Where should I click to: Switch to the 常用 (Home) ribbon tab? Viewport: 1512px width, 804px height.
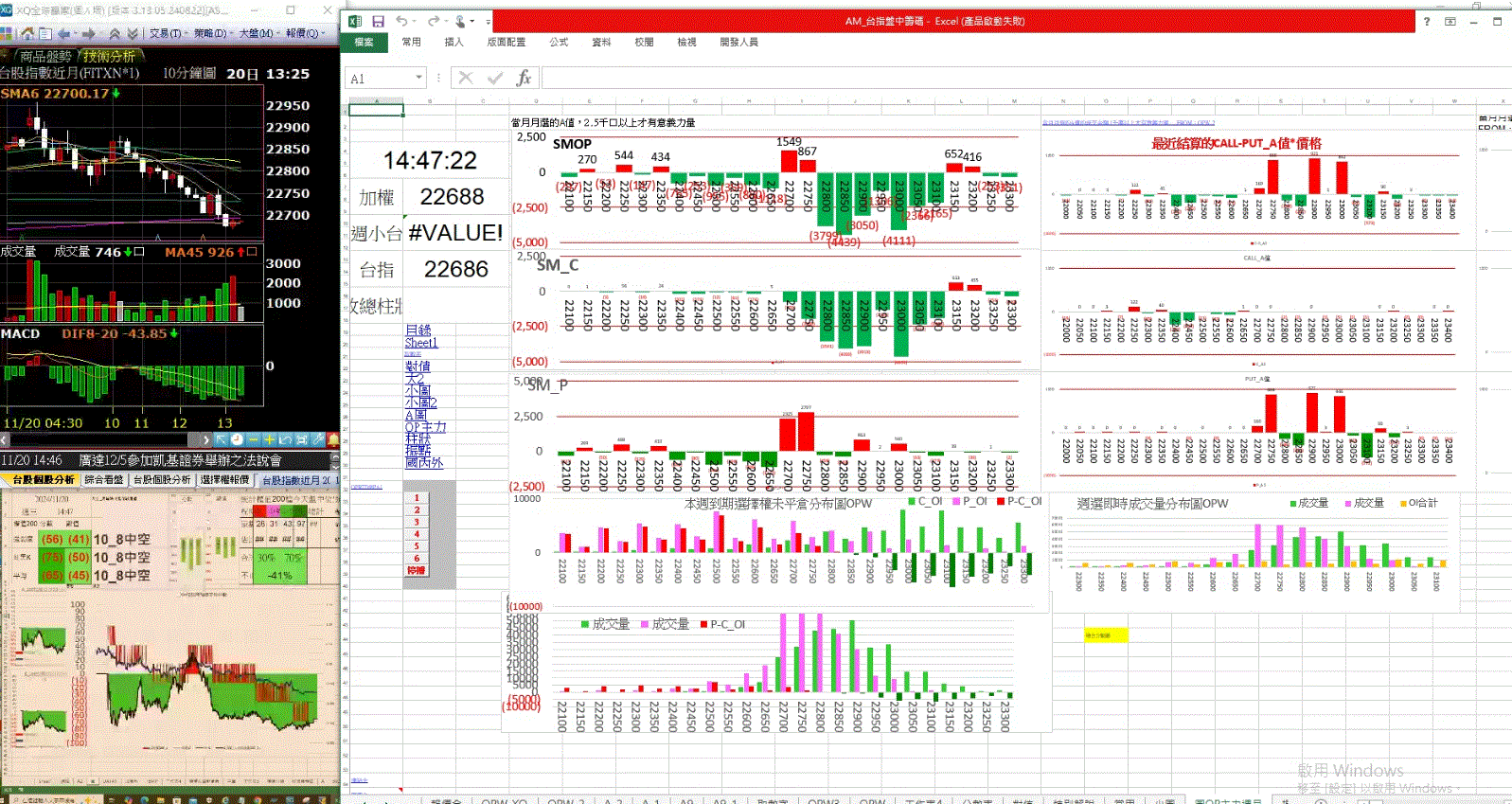pos(412,42)
